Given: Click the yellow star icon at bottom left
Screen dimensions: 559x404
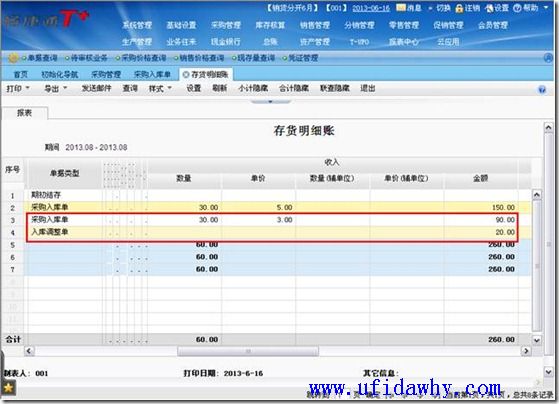Looking at the screenshot, I should click(8, 387).
